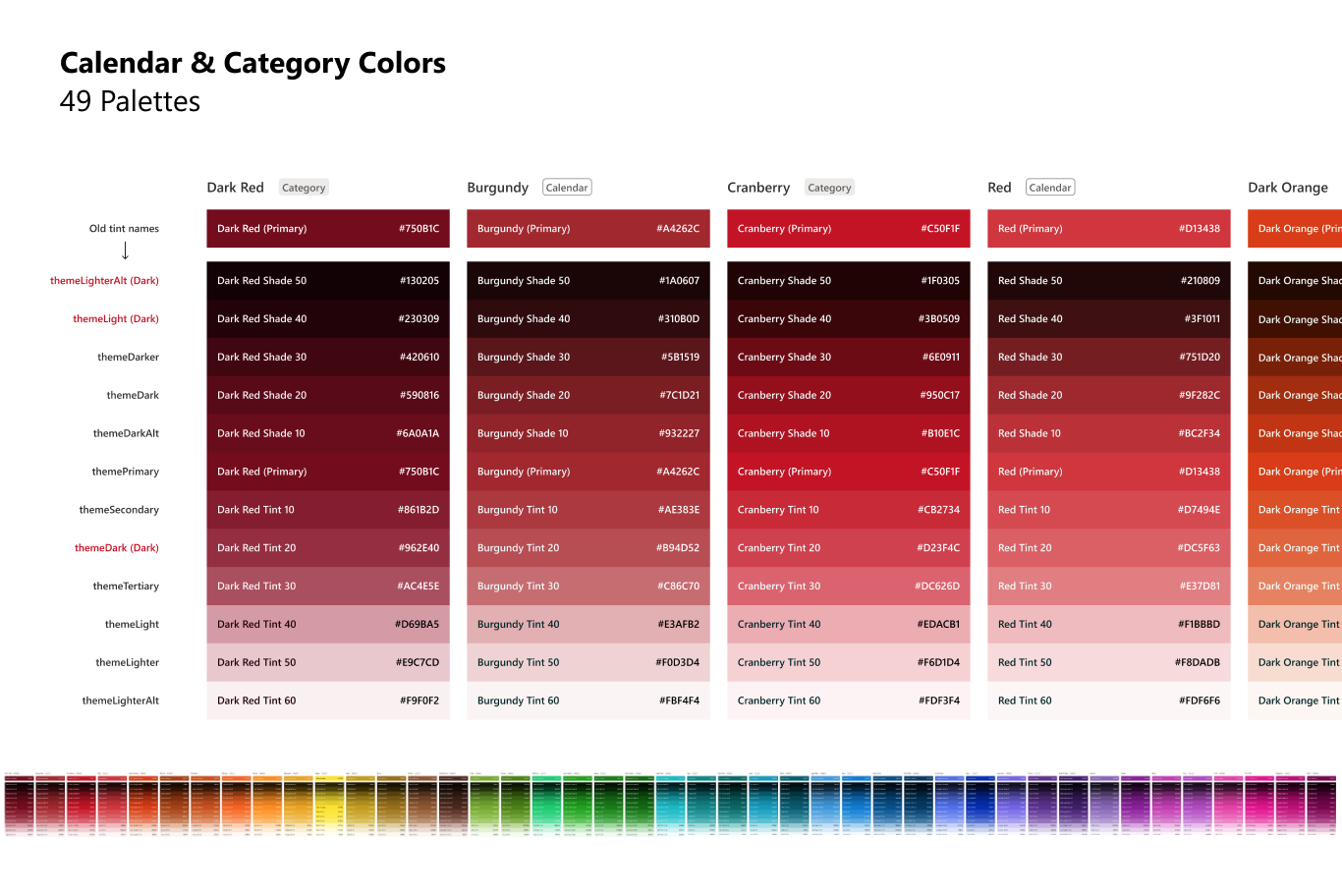This screenshot has height=896, width=1342.
Task: Open the last pink palette thumbnail in strip
Action: tap(1320, 805)
